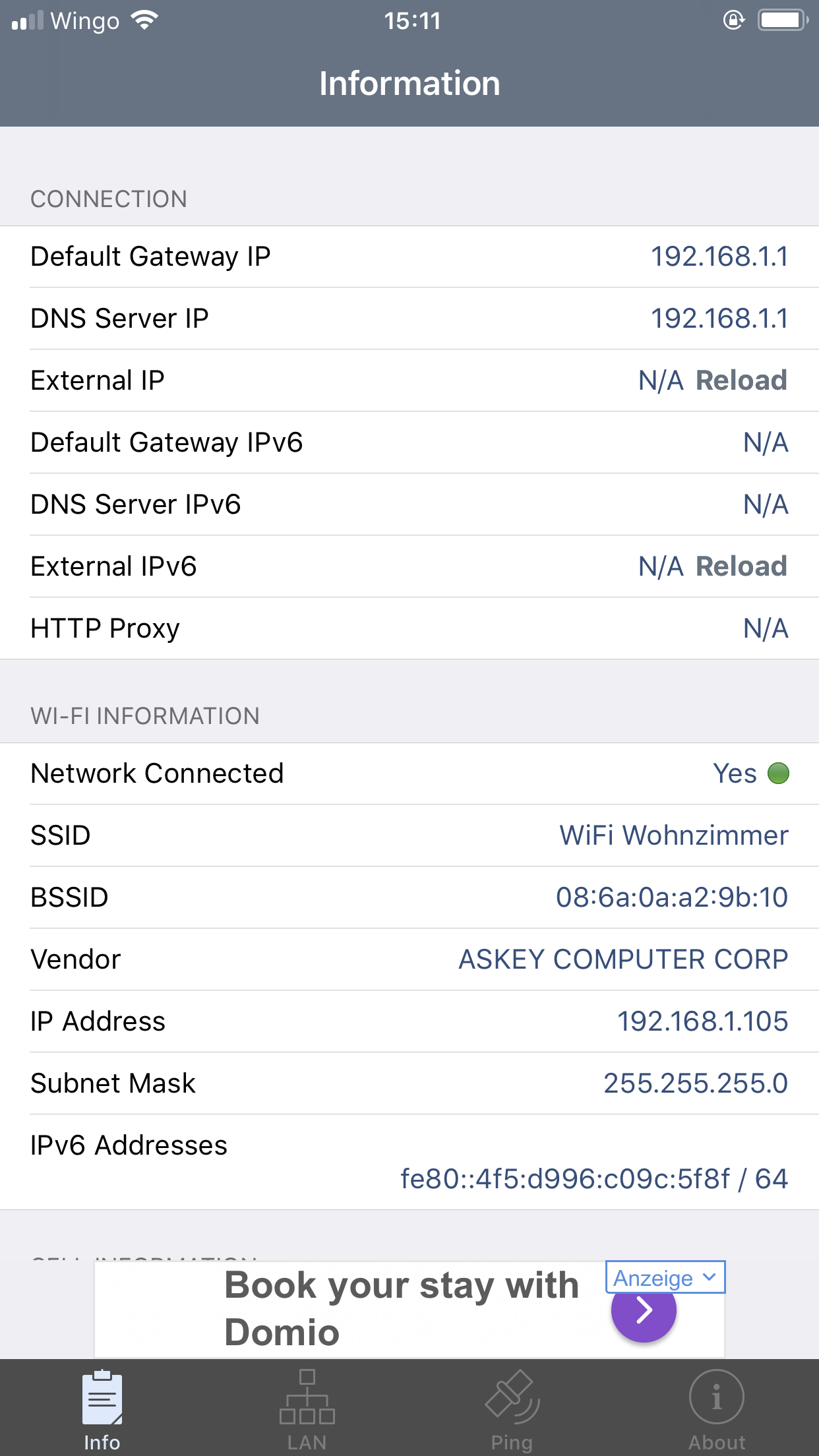
Task: Tap the green network connected indicator
Action: pyautogui.click(x=778, y=773)
